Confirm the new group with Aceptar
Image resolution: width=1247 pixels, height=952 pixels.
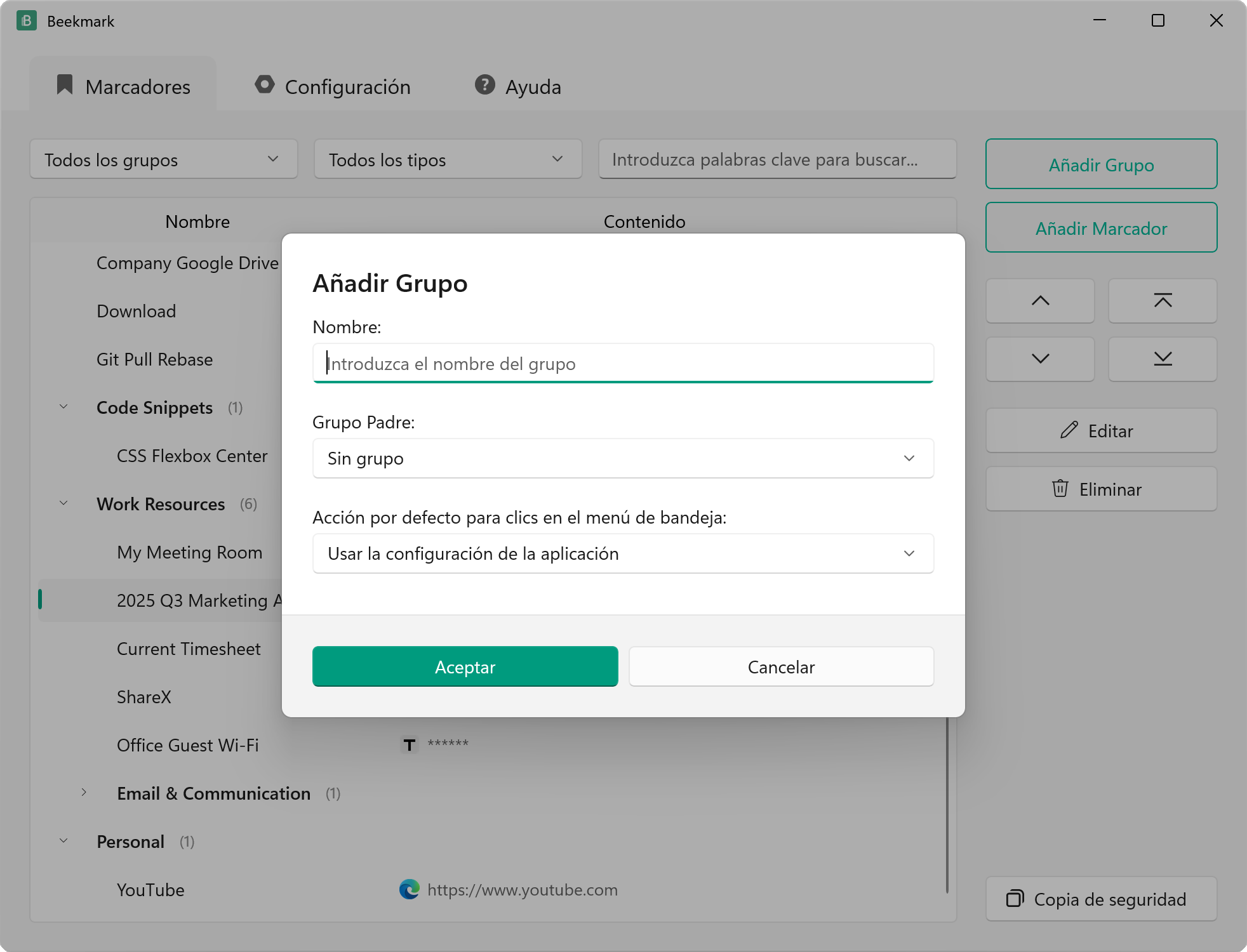(x=465, y=666)
